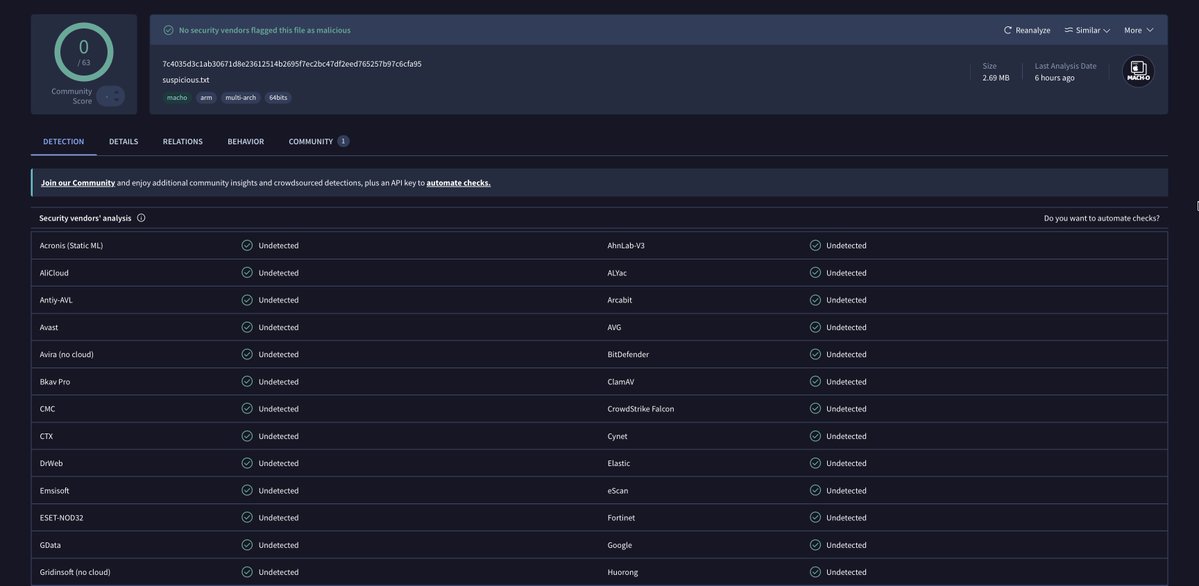Click the CMC vendor name
This screenshot has height=586, width=1199.
47,409
